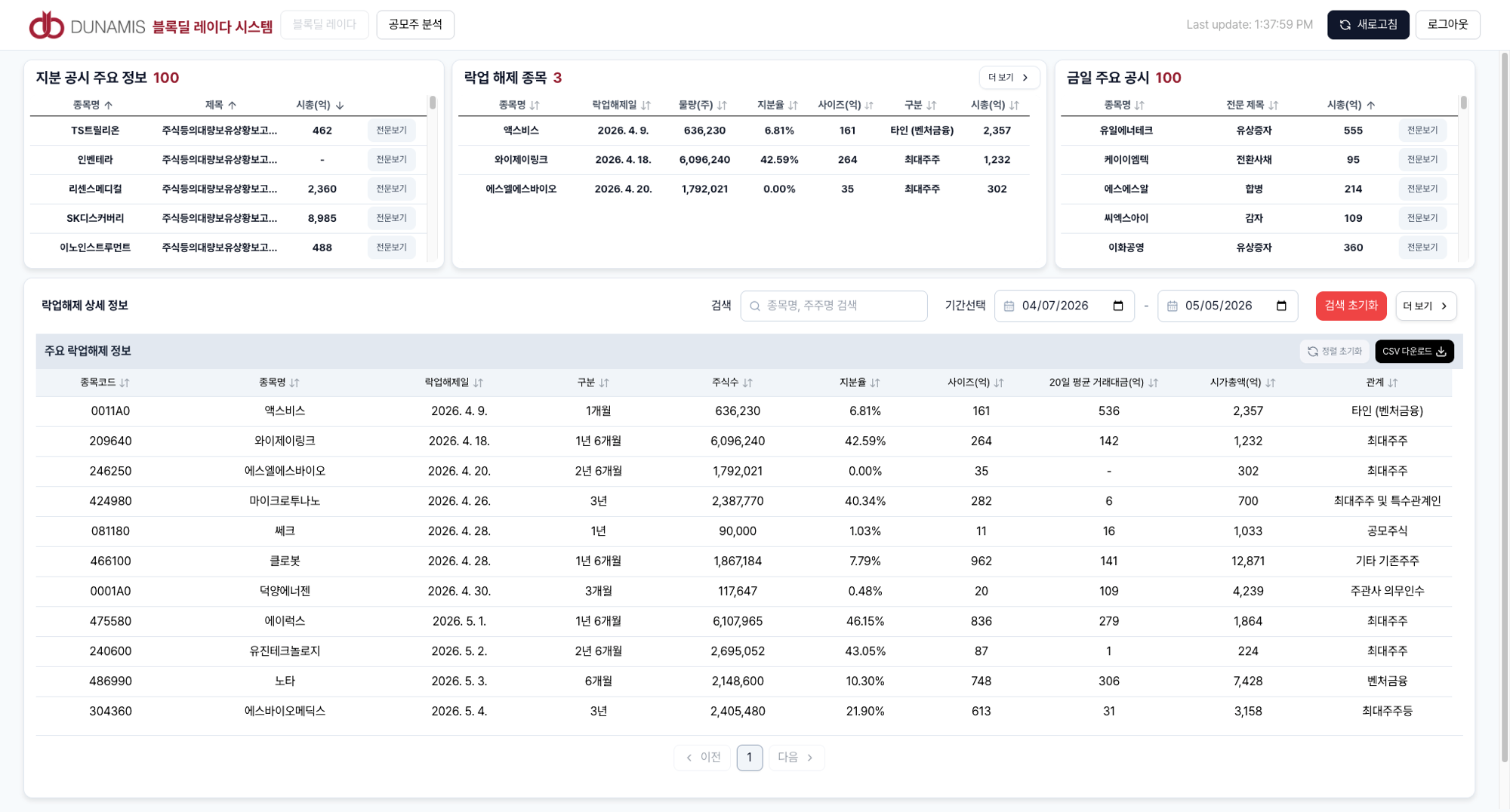Expand 더 보기 in 락업 해제 종목 panel
This screenshot has height=812, width=1510.
pyautogui.click(x=1009, y=78)
